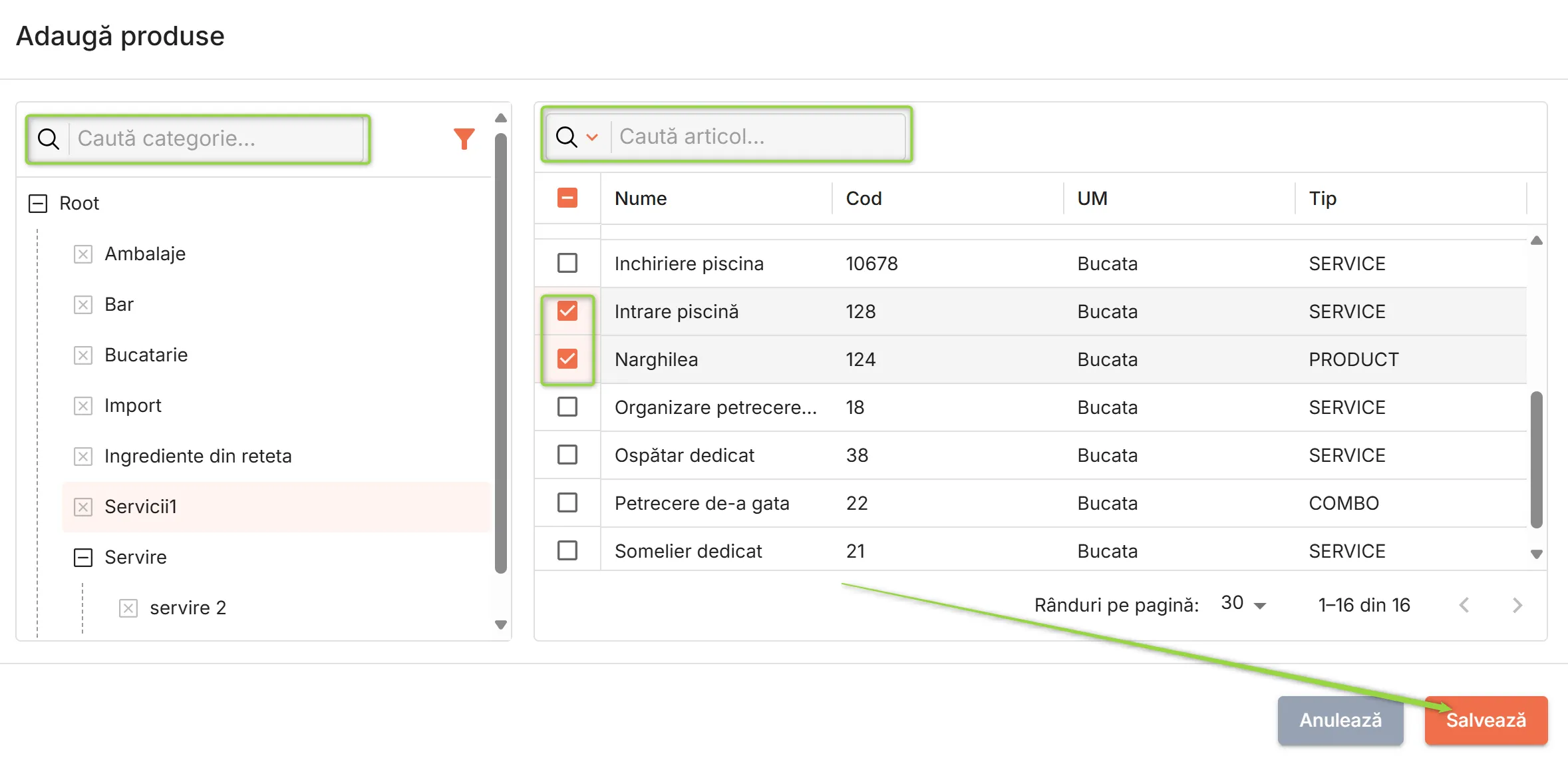Click the x icon next to Ambalaje
Viewport: 1568px width, 766px height.
click(x=82, y=254)
